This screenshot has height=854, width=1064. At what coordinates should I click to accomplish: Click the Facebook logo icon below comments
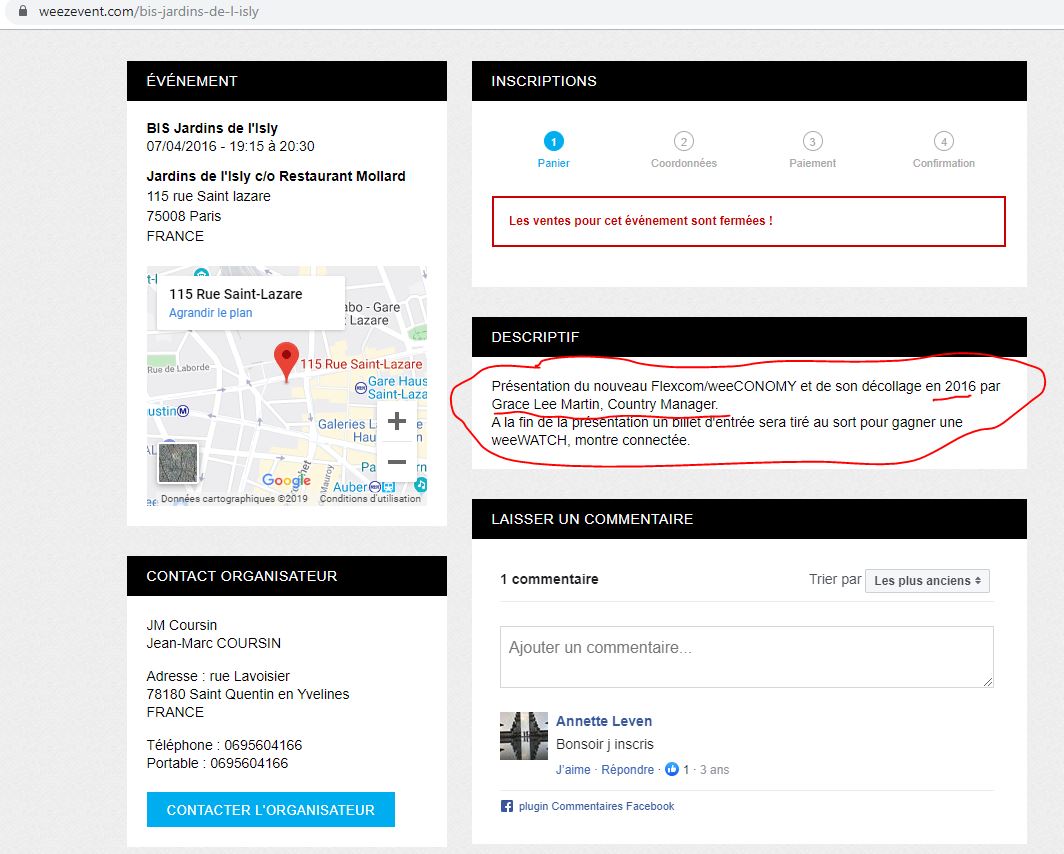[x=507, y=806]
